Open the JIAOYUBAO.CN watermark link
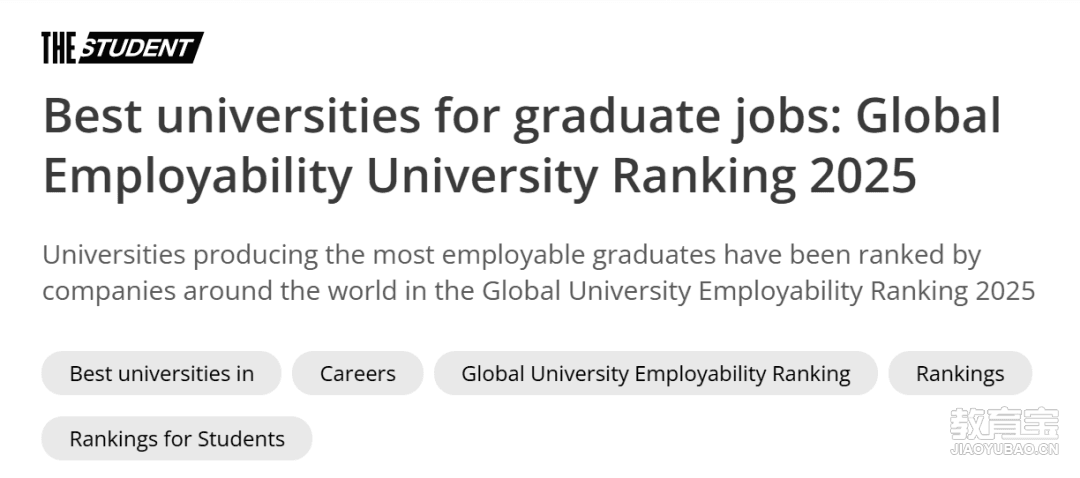Image resolution: width=1080 pixels, height=478 pixels. point(1004,450)
